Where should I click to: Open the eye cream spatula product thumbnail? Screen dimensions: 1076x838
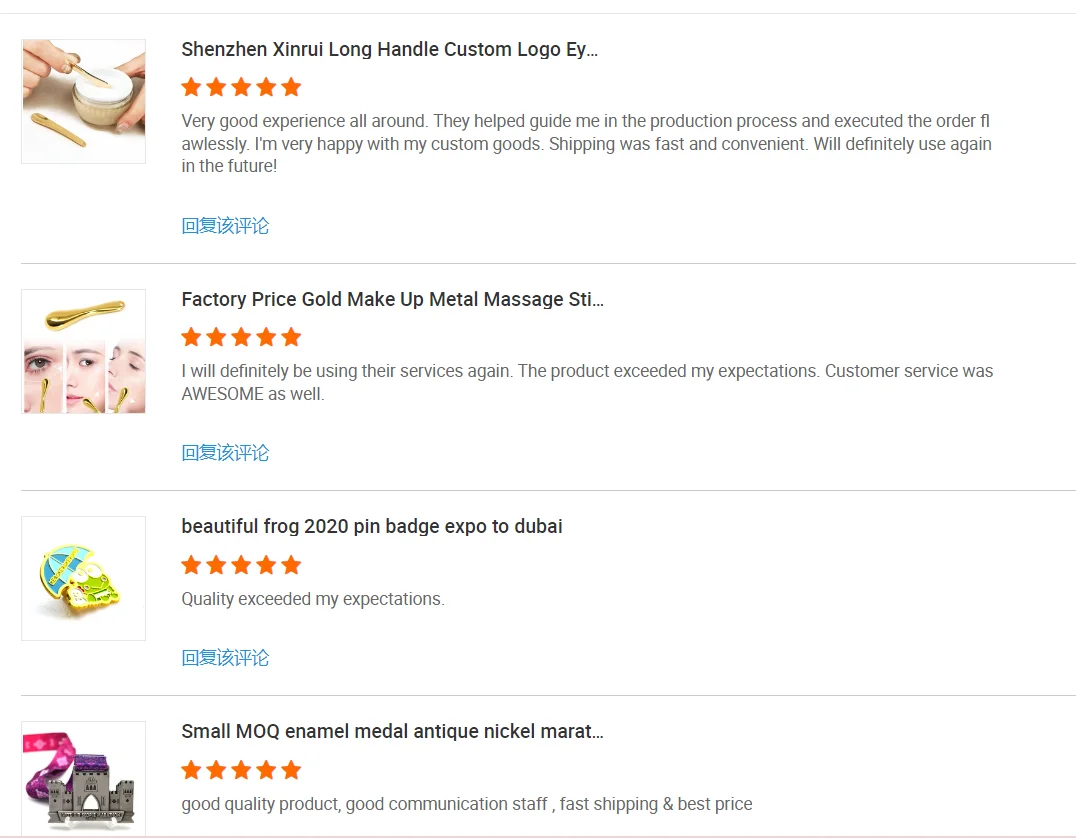(x=84, y=101)
